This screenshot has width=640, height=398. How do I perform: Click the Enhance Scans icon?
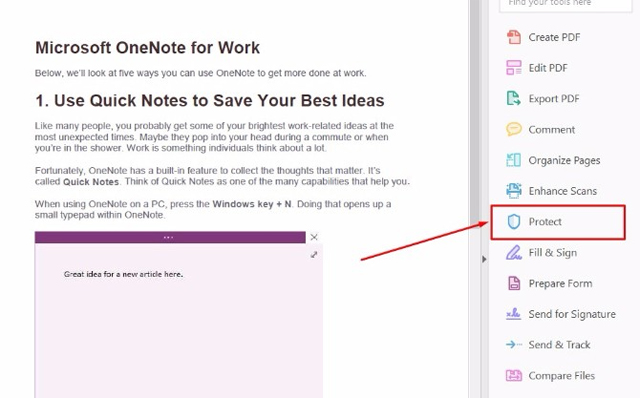pos(513,191)
